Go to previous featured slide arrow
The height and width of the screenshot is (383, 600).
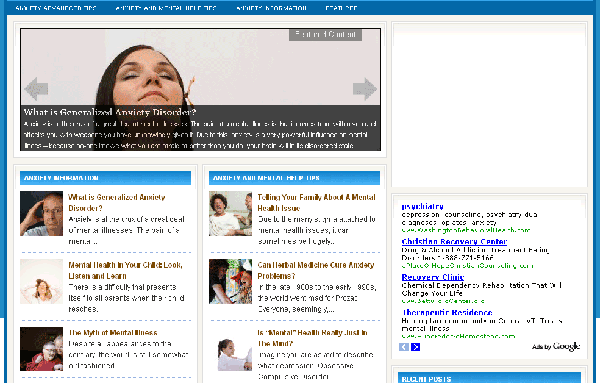tap(36, 89)
